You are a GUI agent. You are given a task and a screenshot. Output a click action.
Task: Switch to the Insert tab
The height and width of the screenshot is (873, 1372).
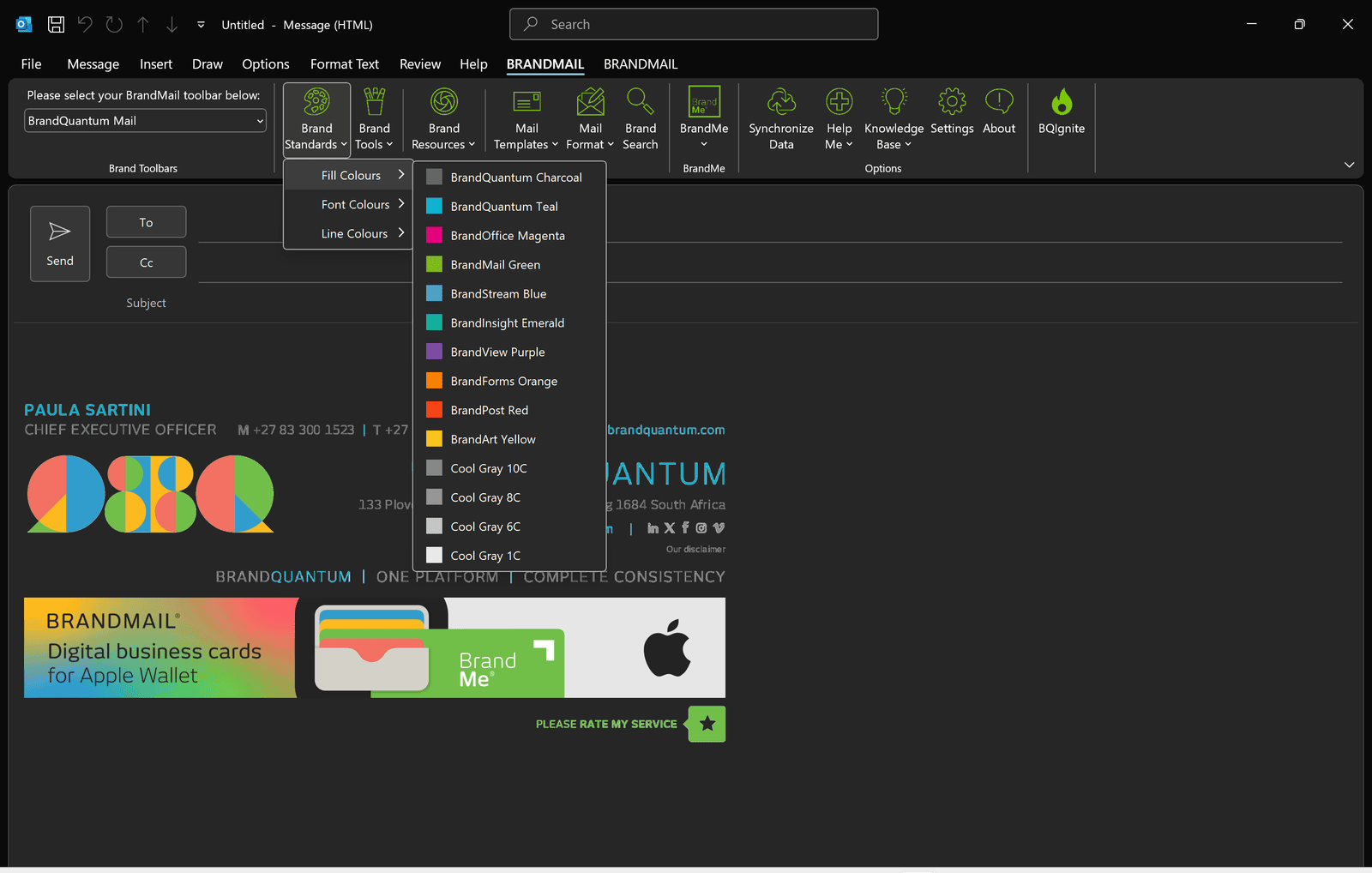[156, 64]
